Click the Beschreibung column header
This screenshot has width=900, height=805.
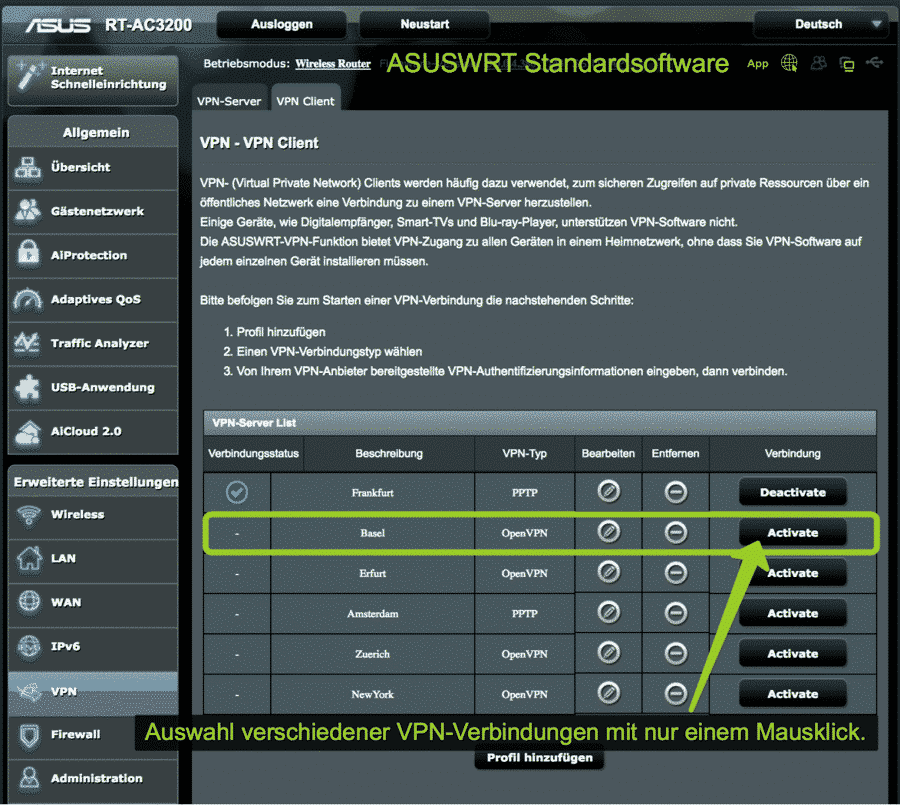389,454
